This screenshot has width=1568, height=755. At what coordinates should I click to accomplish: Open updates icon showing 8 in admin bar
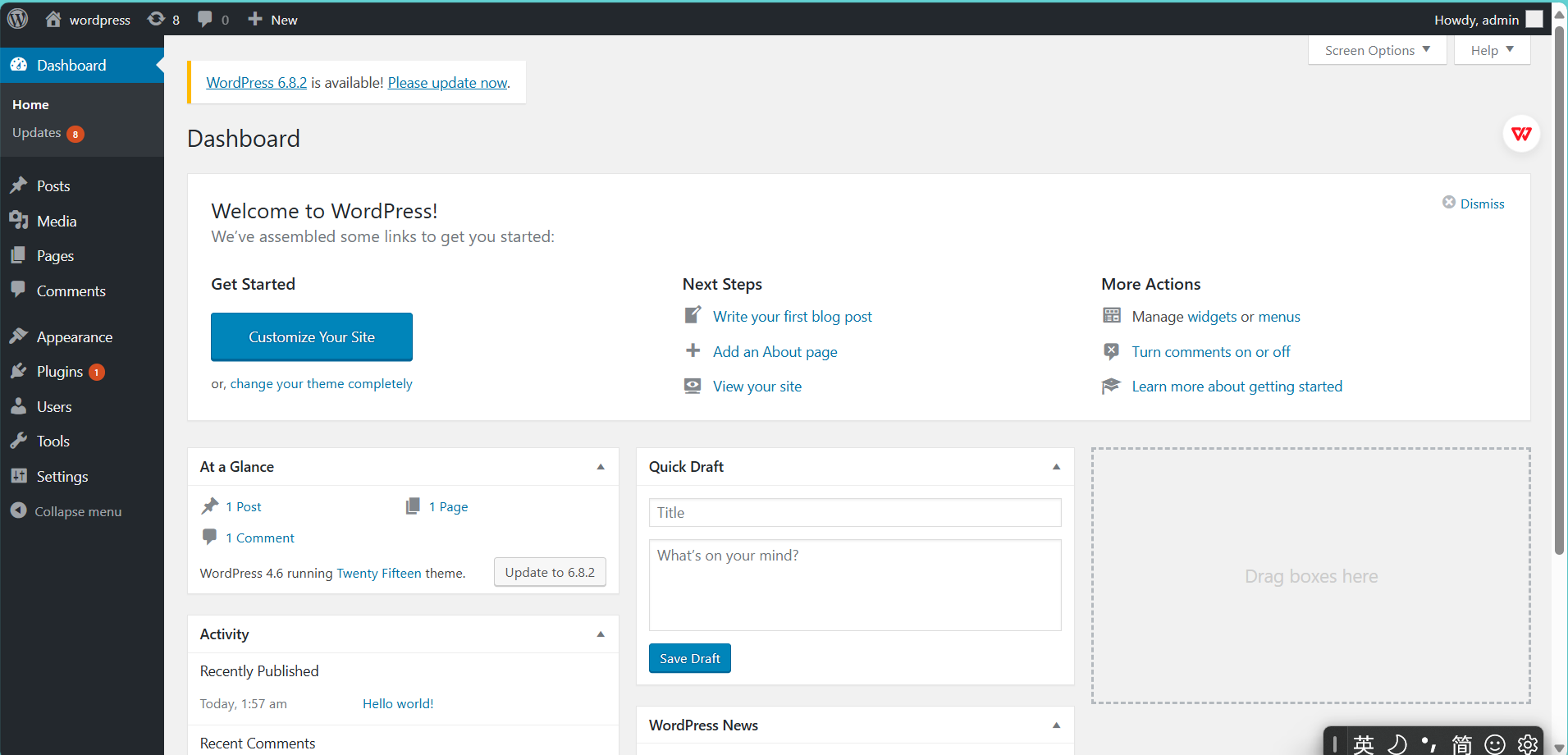coord(156,19)
